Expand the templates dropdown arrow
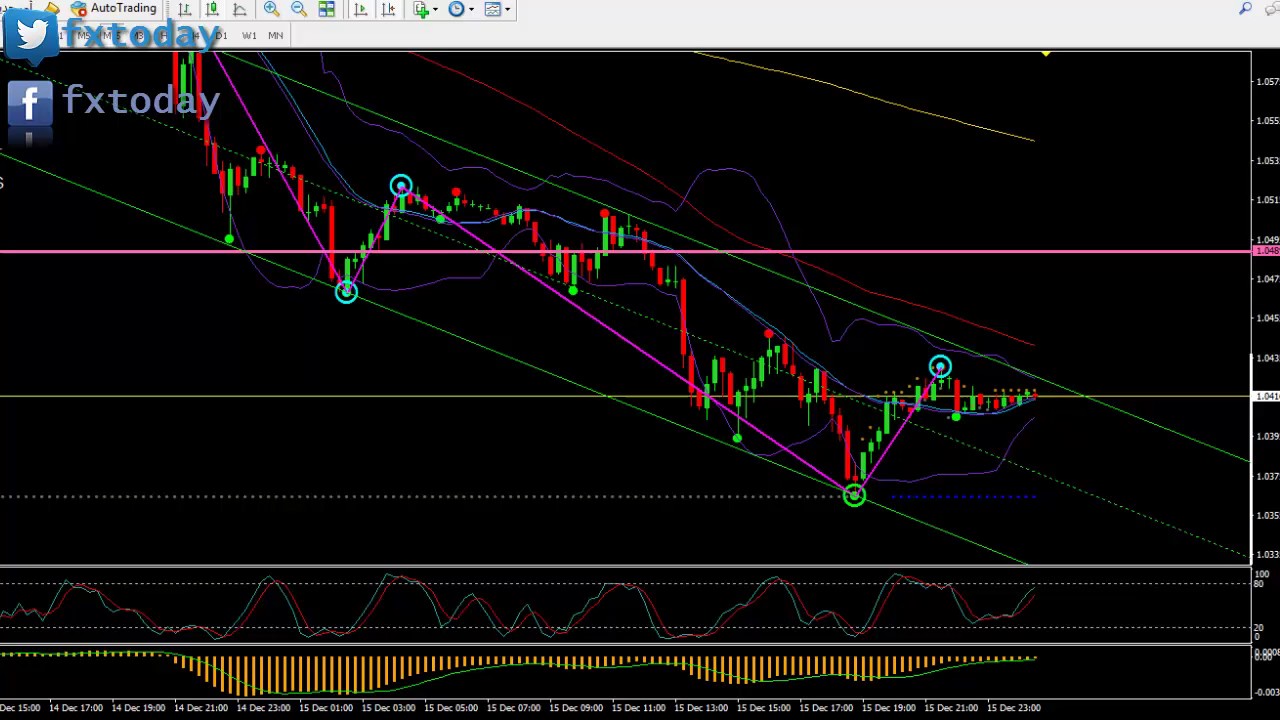Screen dimensions: 1280x720 pos(507,9)
